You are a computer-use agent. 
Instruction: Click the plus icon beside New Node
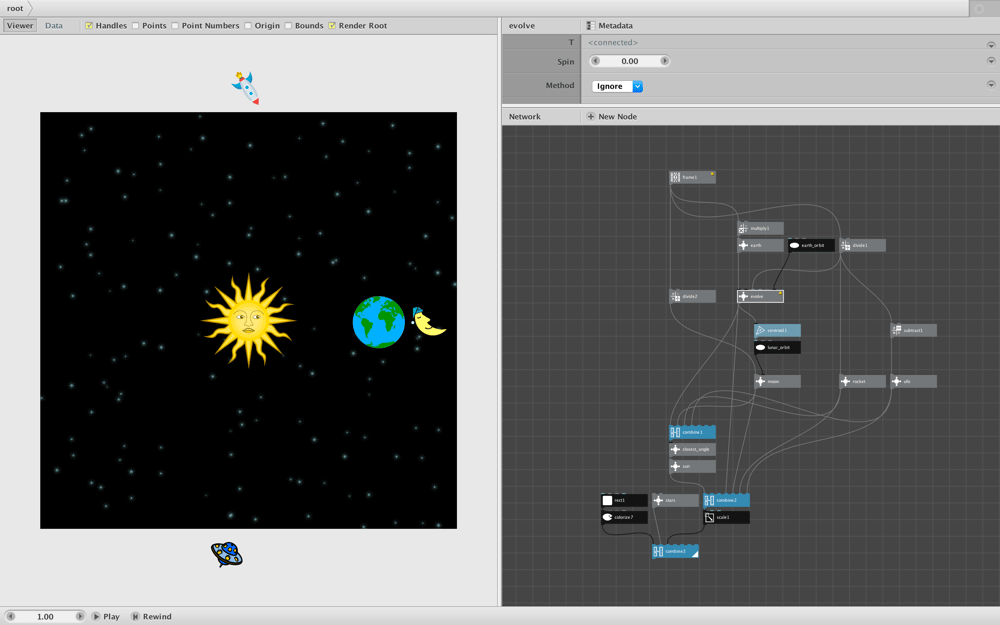point(591,117)
